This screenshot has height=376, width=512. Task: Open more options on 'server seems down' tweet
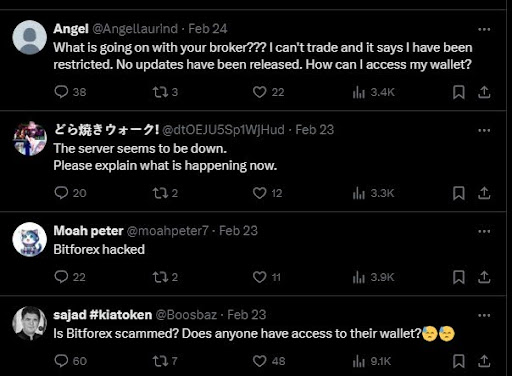[x=484, y=130]
